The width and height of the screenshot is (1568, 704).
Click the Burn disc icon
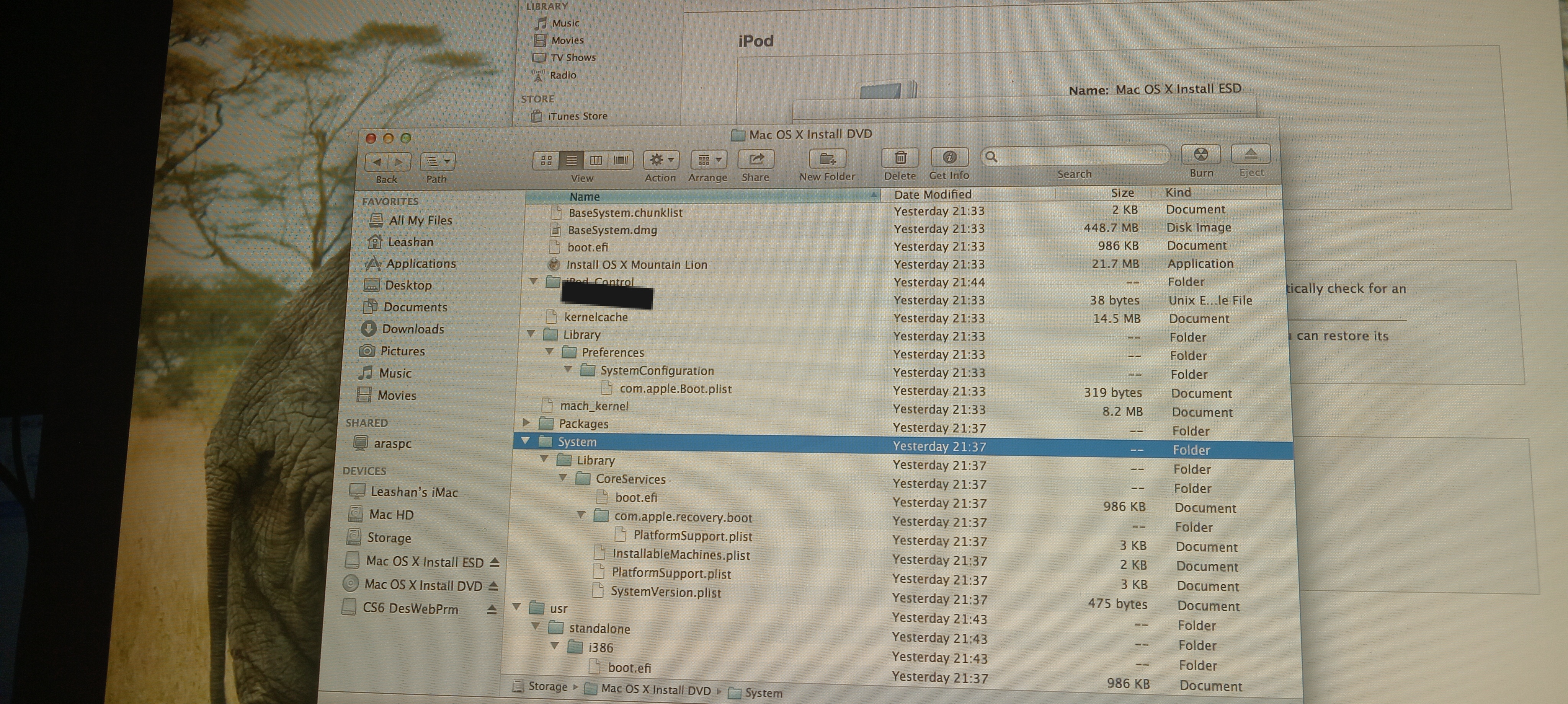[1201, 155]
